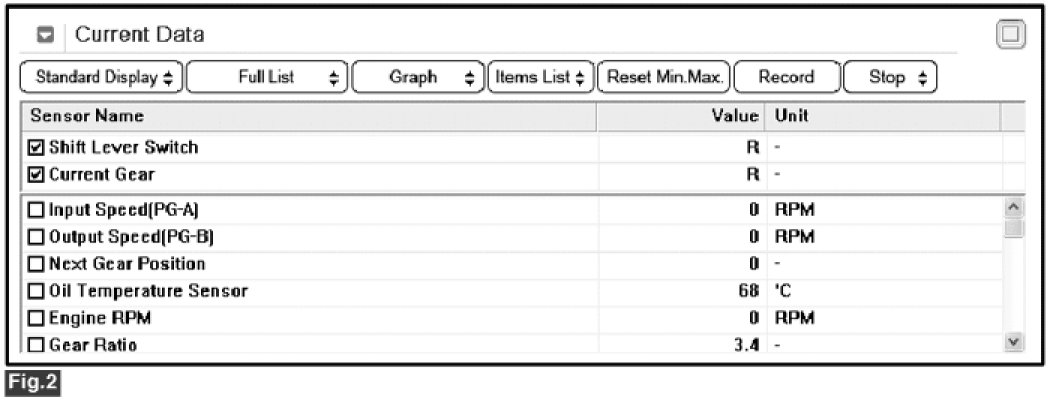
Task: Enable the Input Speed(PG-A) checkbox
Action: [37, 210]
